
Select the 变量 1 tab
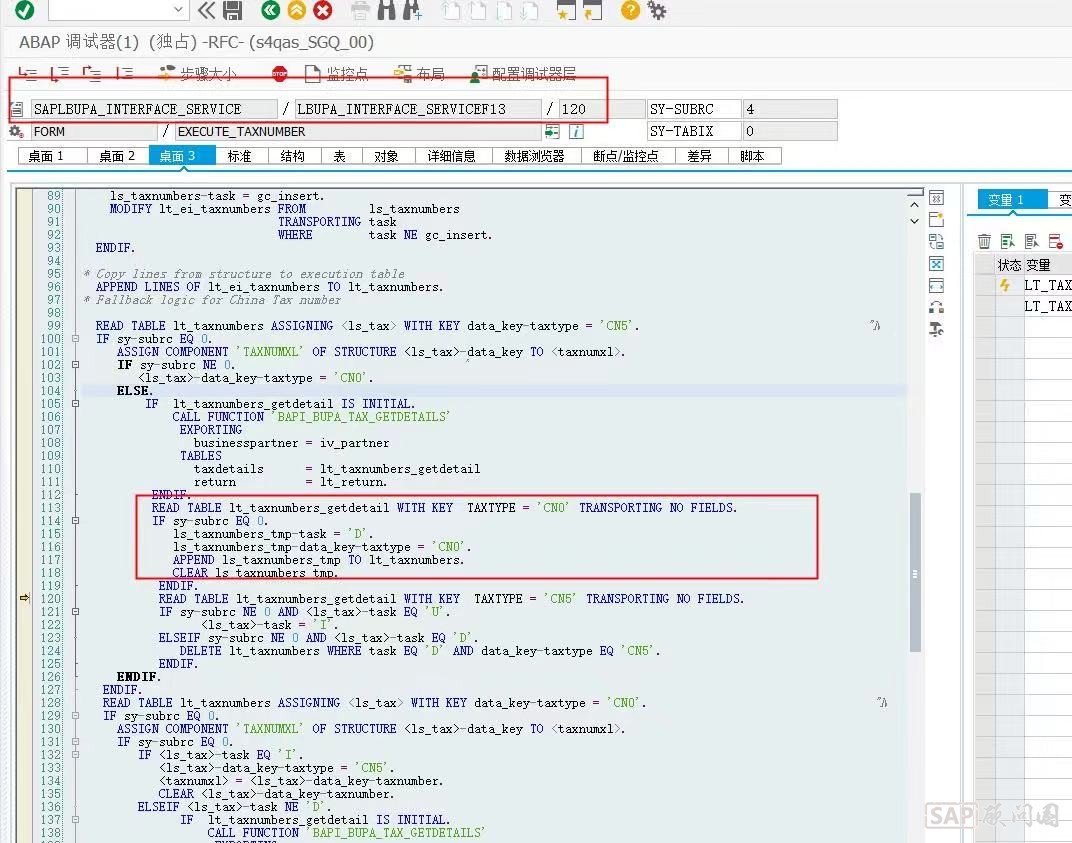click(1013, 200)
